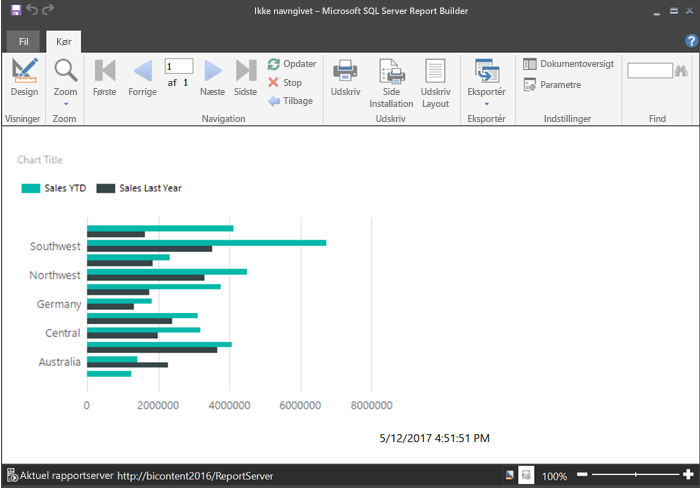Image resolution: width=700 pixels, height=488 pixels.
Task: Click the Sales Last Year legend label
Action: pyautogui.click(x=150, y=188)
